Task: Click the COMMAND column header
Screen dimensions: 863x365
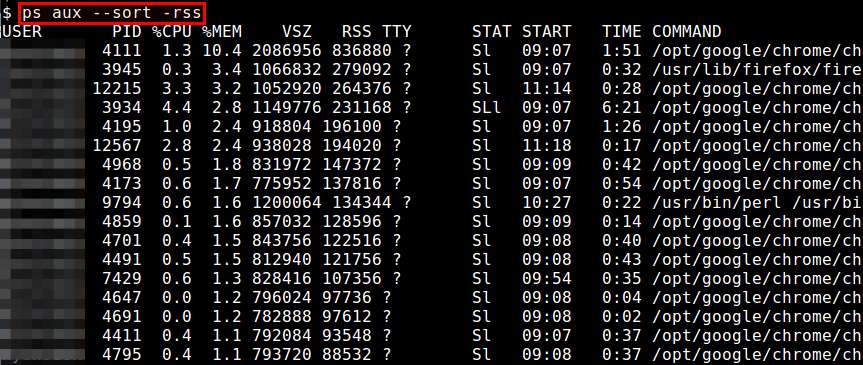Action: [x=686, y=31]
